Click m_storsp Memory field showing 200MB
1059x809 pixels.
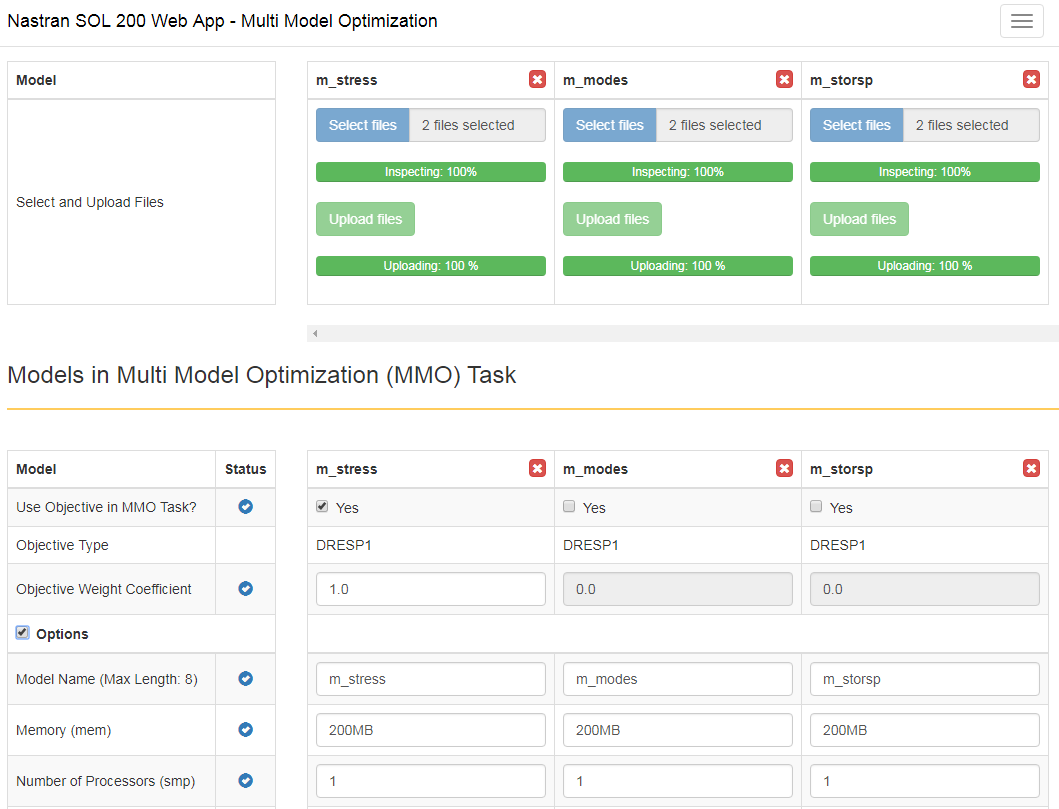pyautogui.click(x=925, y=730)
